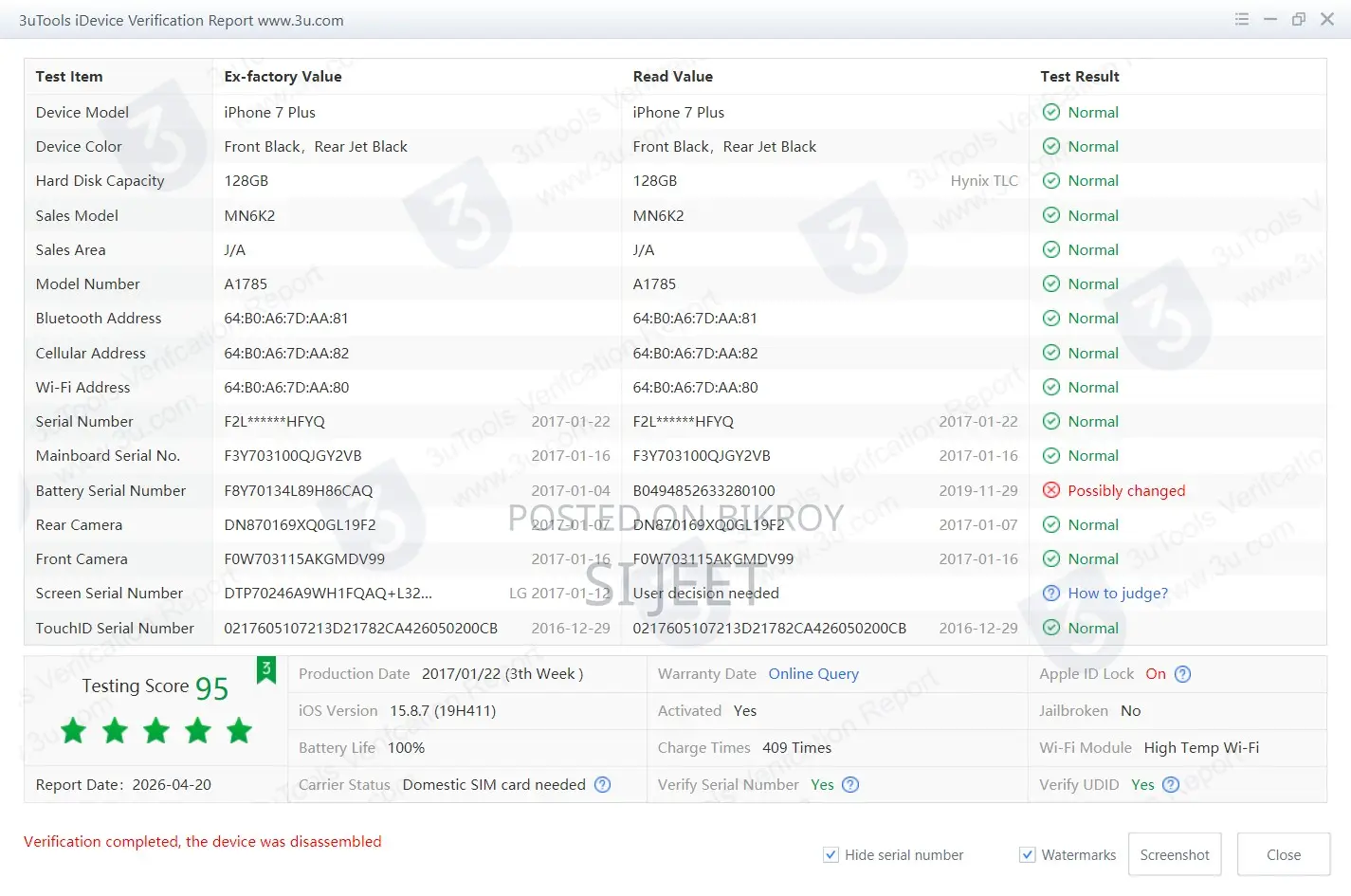The image size is (1351, 896).
Task: Click the 'Test Item' column header
Action: (x=69, y=77)
